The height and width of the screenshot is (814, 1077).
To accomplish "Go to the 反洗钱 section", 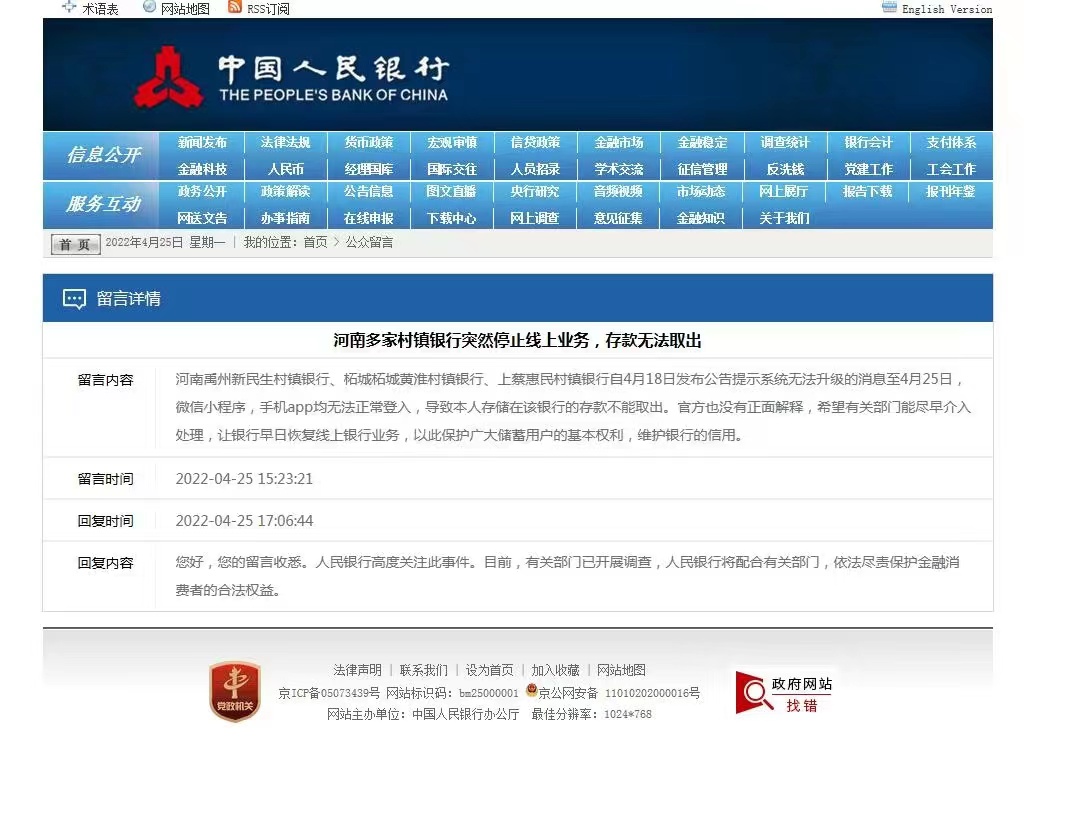I will 785,169.
